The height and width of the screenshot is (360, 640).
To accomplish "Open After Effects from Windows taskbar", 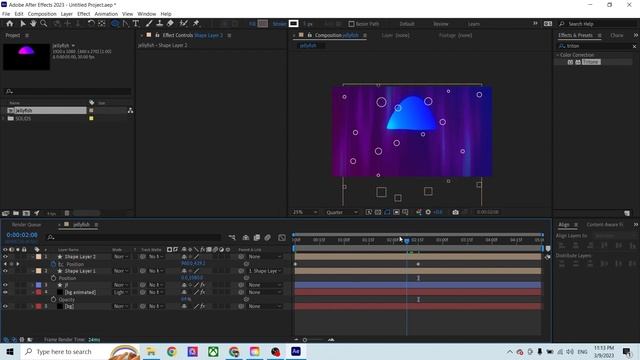I will click(296, 351).
